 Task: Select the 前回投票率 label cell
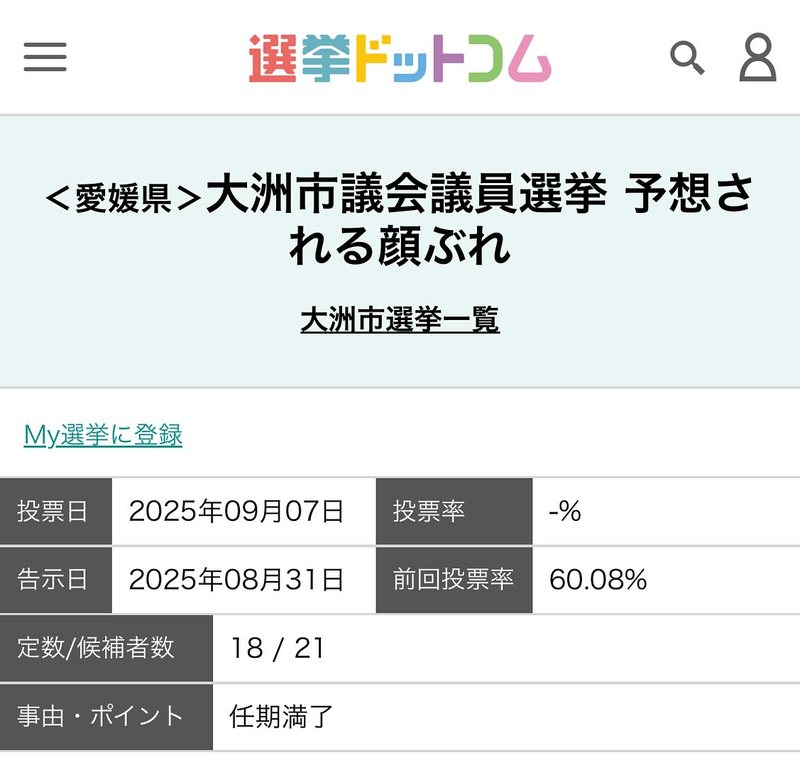pos(453,580)
